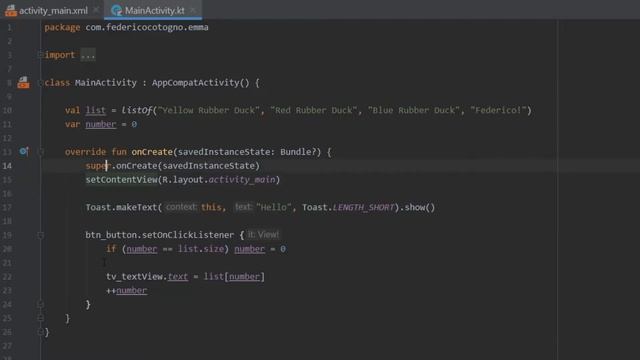Click the "Blue Rubber Duck" string
Image resolution: width=640 pixels, height=360 pixels.
pyautogui.click(x=413, y=110)
